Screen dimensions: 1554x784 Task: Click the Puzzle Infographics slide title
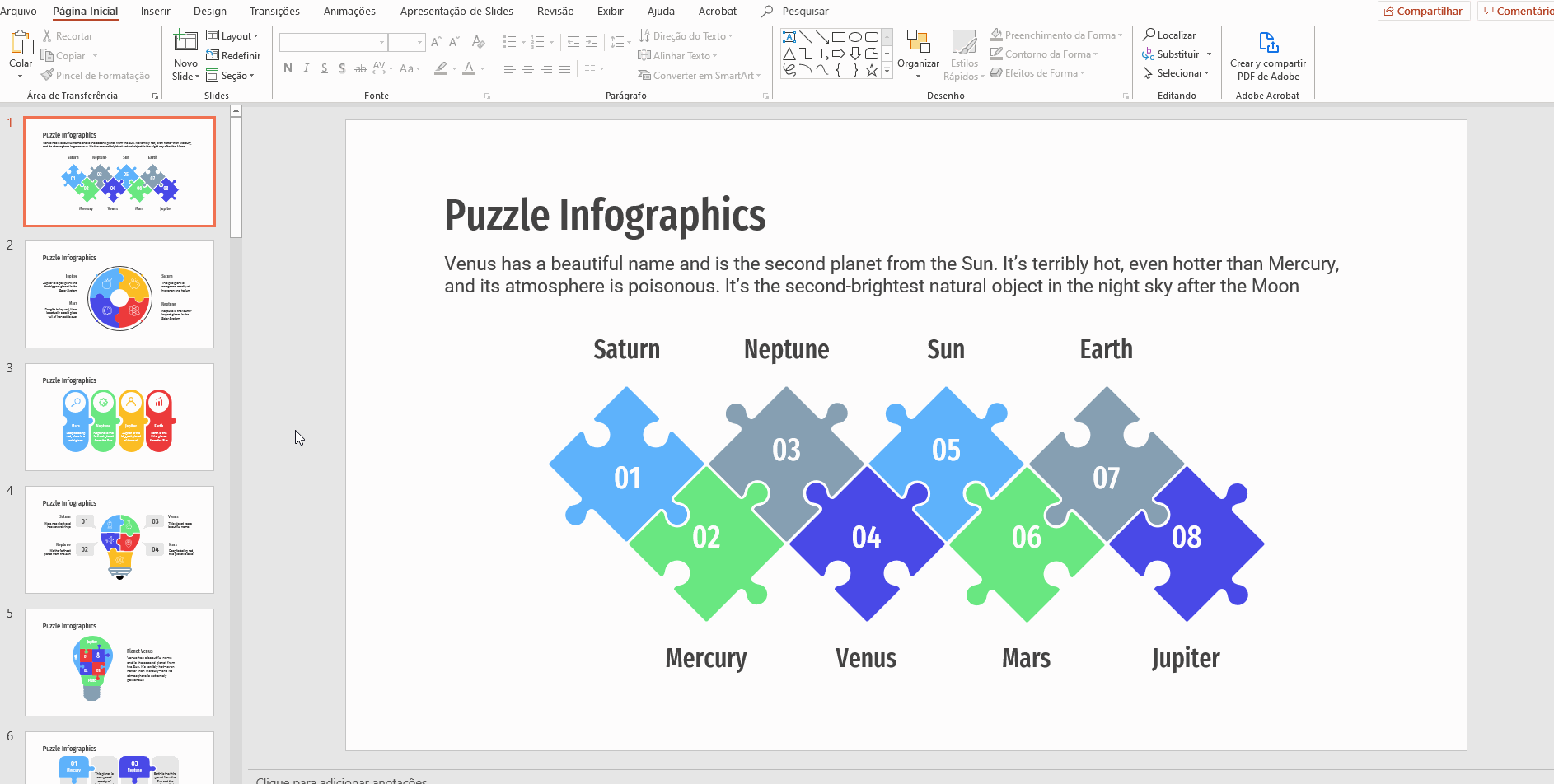pos(605,216)
